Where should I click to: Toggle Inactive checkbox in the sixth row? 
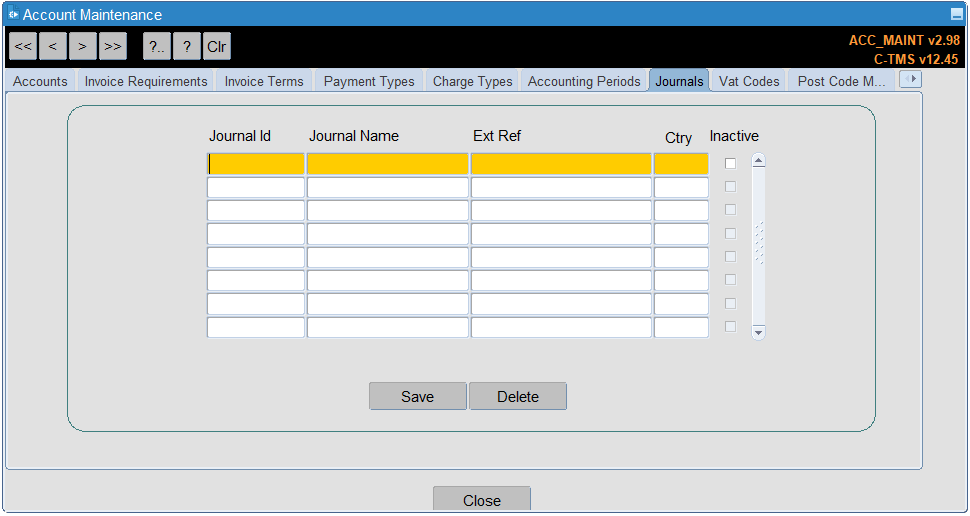click(x=731, y=280)
